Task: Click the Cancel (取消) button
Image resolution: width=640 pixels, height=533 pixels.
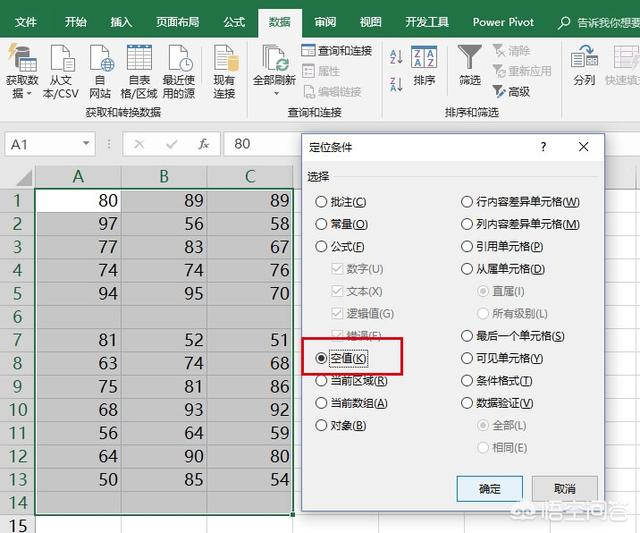Action: click(x=565, y=489)
